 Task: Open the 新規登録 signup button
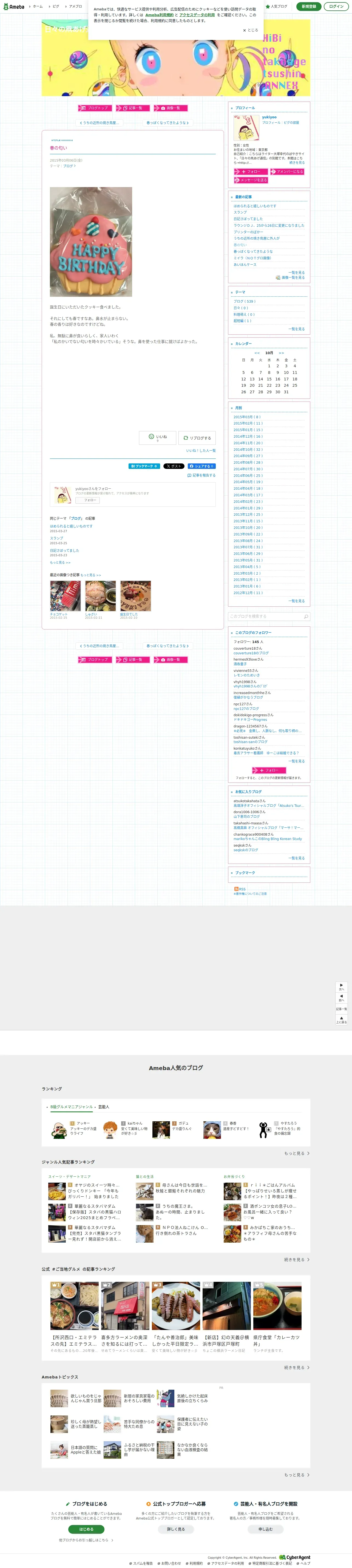coord(309,6)
